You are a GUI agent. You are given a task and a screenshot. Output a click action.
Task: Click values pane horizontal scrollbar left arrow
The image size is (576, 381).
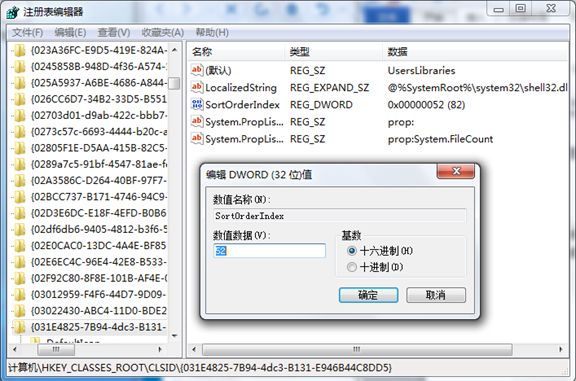tap(194, 349)
